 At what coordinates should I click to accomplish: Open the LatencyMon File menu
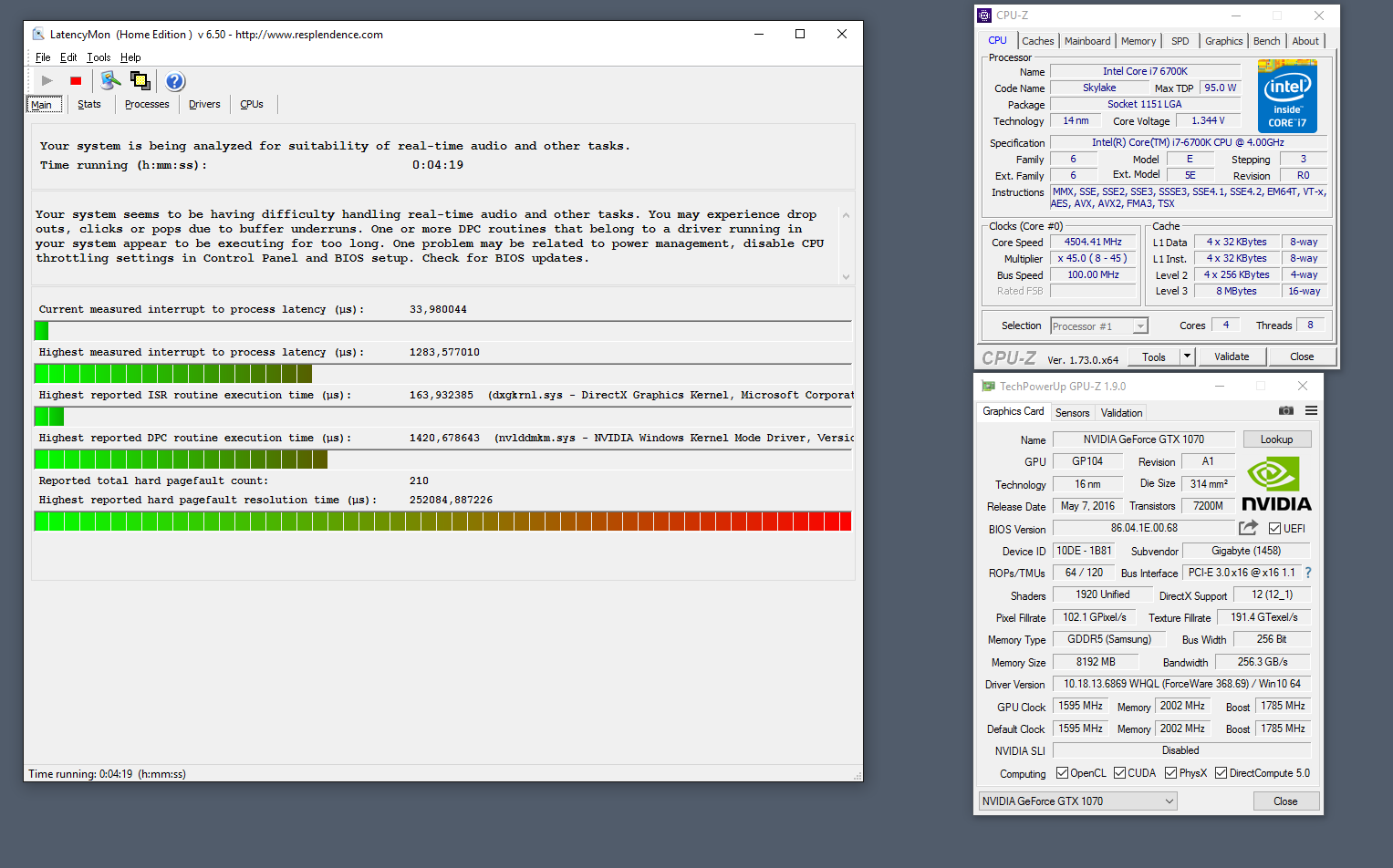click(43, 57)
